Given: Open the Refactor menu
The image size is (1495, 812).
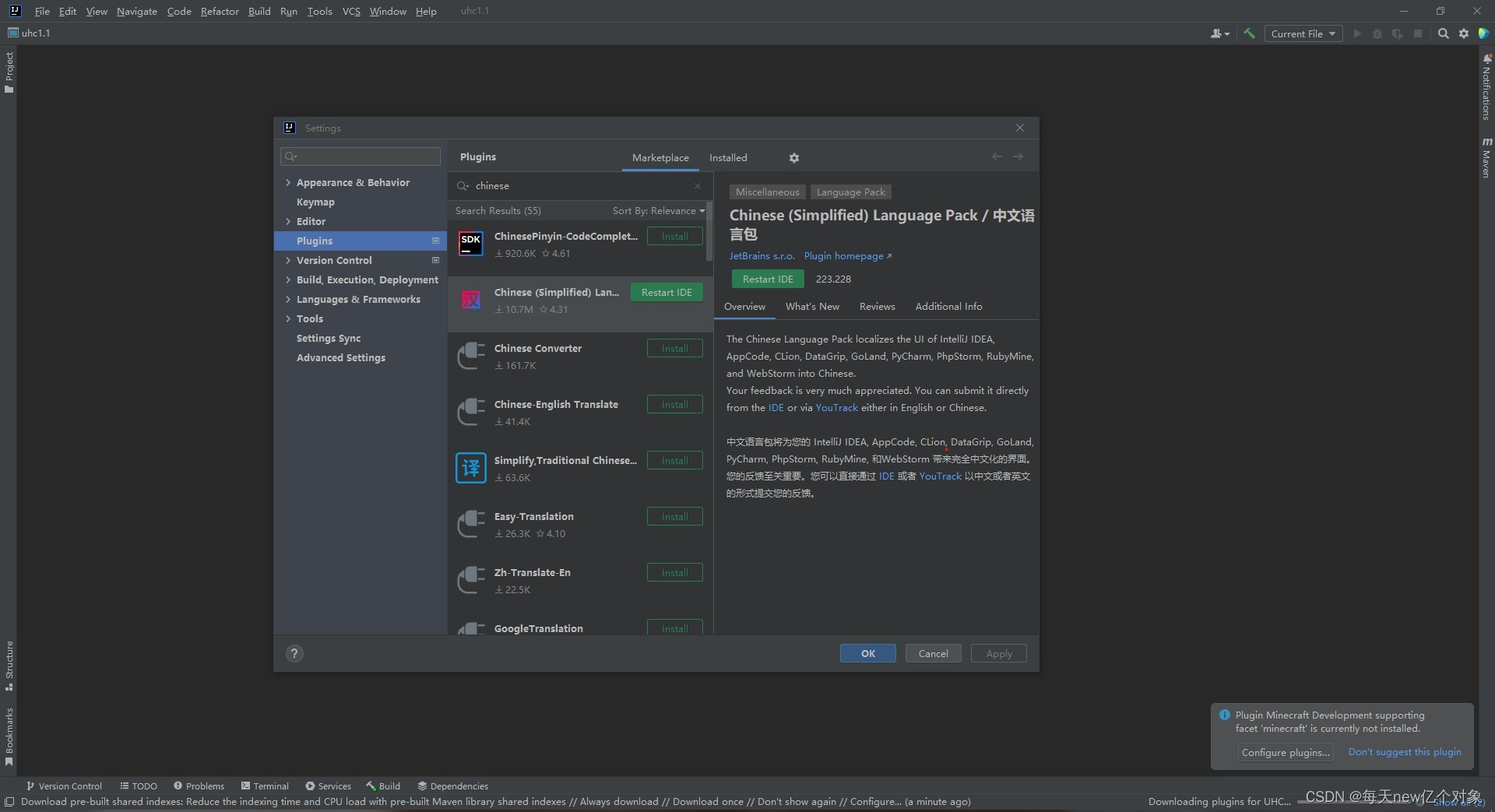Looking at the screenshot, I should 220,11.
